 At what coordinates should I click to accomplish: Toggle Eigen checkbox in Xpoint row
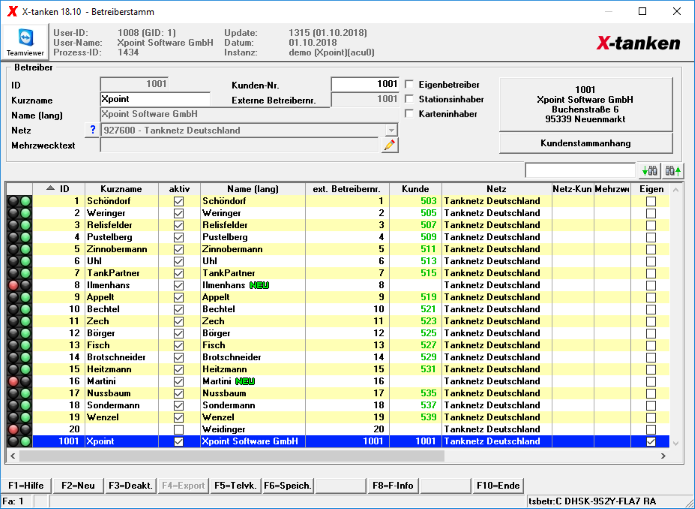(x=651, y=442)
